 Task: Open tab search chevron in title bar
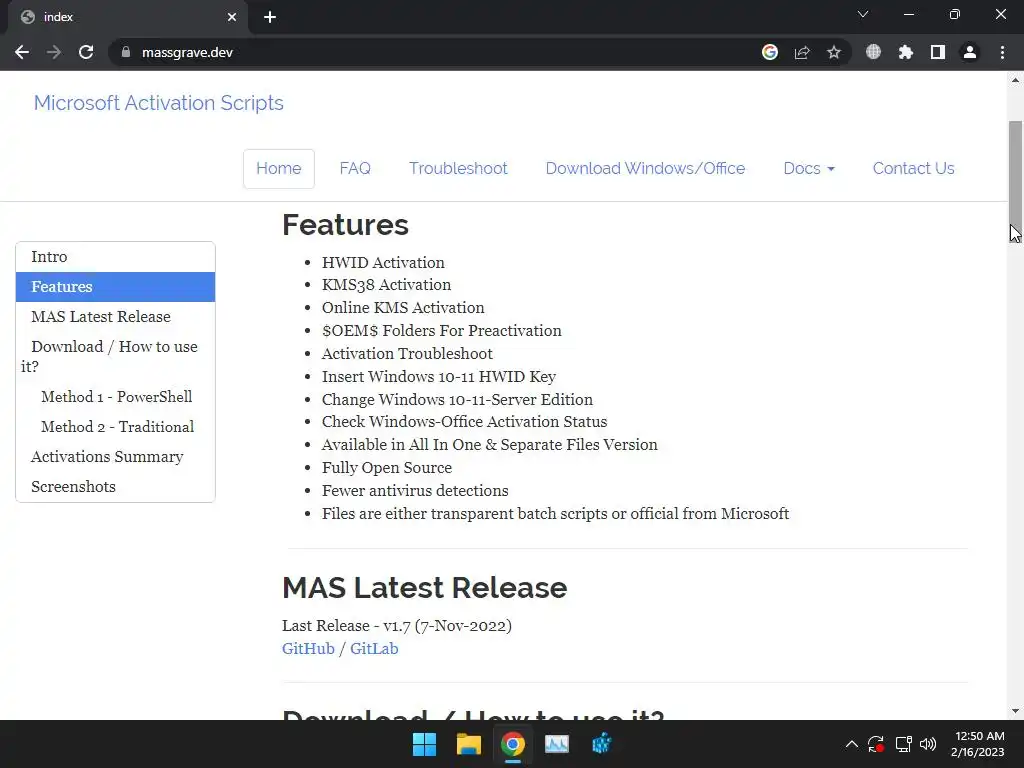[863, 14]
